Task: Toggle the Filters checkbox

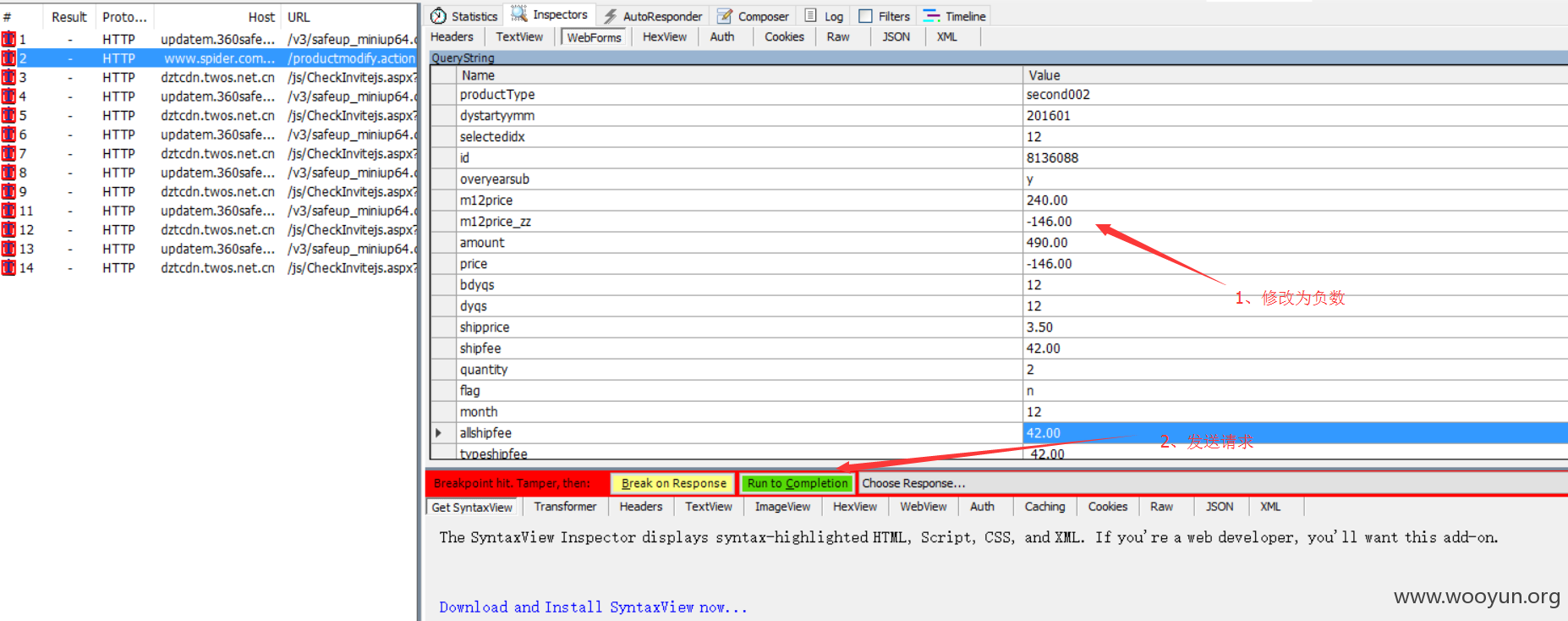Action: (x=865, y=16)
